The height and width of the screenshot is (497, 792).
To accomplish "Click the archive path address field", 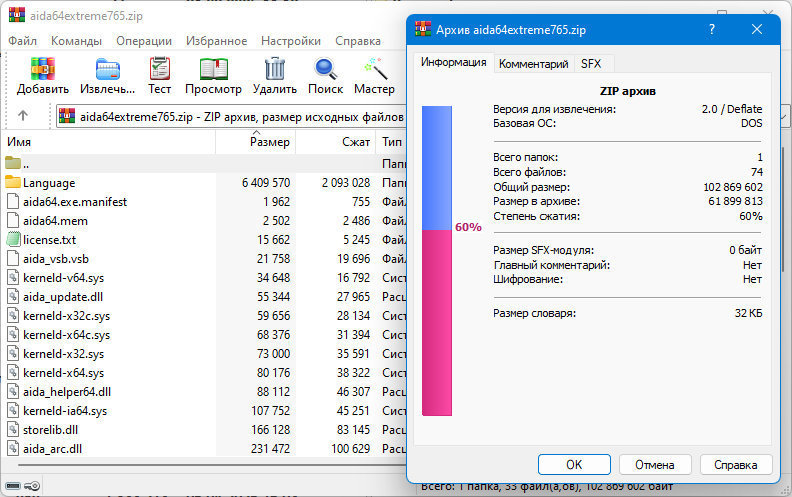I will pyautogui.click(x=231, y=117).
